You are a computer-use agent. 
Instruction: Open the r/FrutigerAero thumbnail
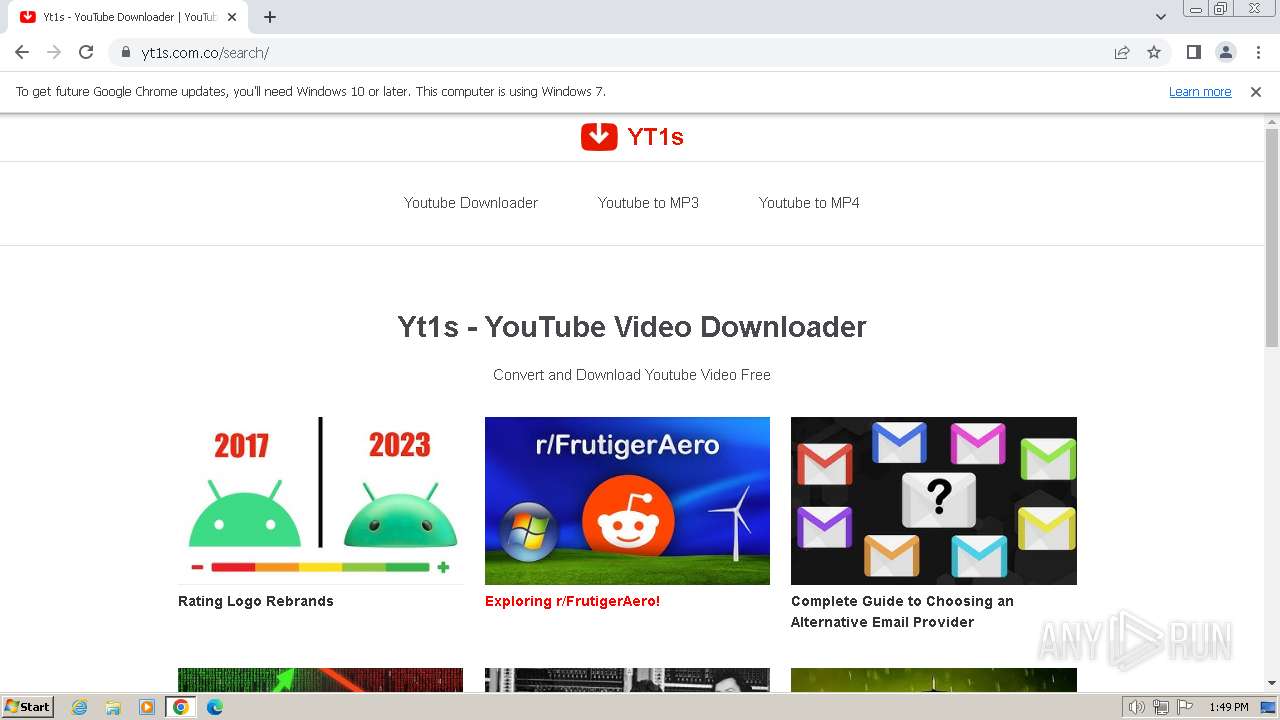pos(627,500)
